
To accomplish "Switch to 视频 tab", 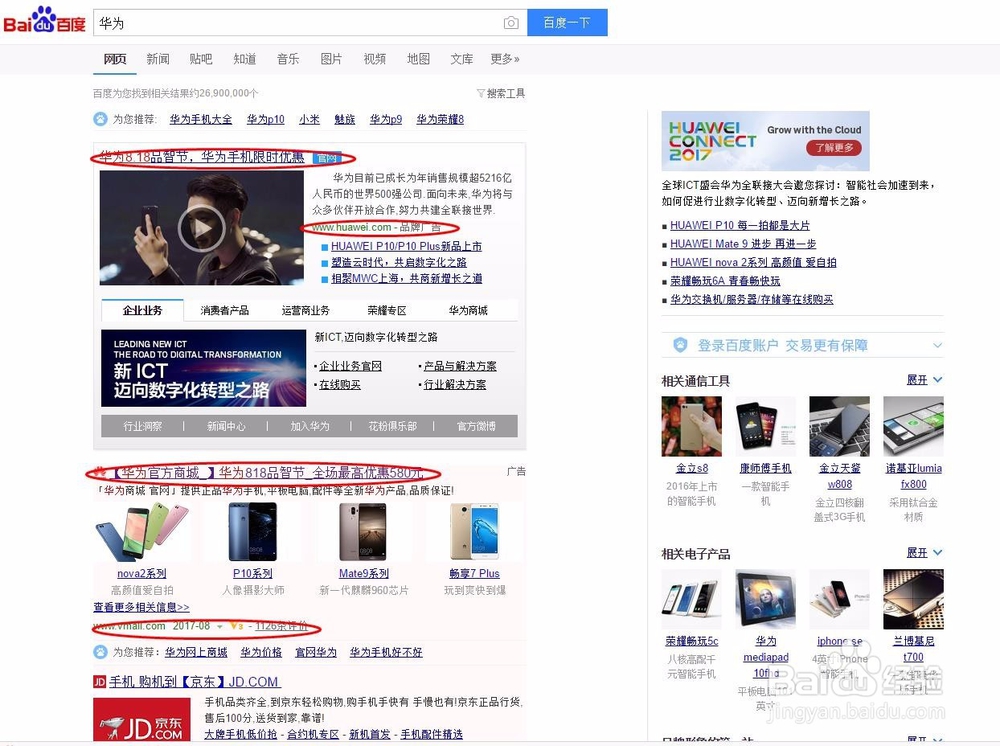I will point(374,59).
